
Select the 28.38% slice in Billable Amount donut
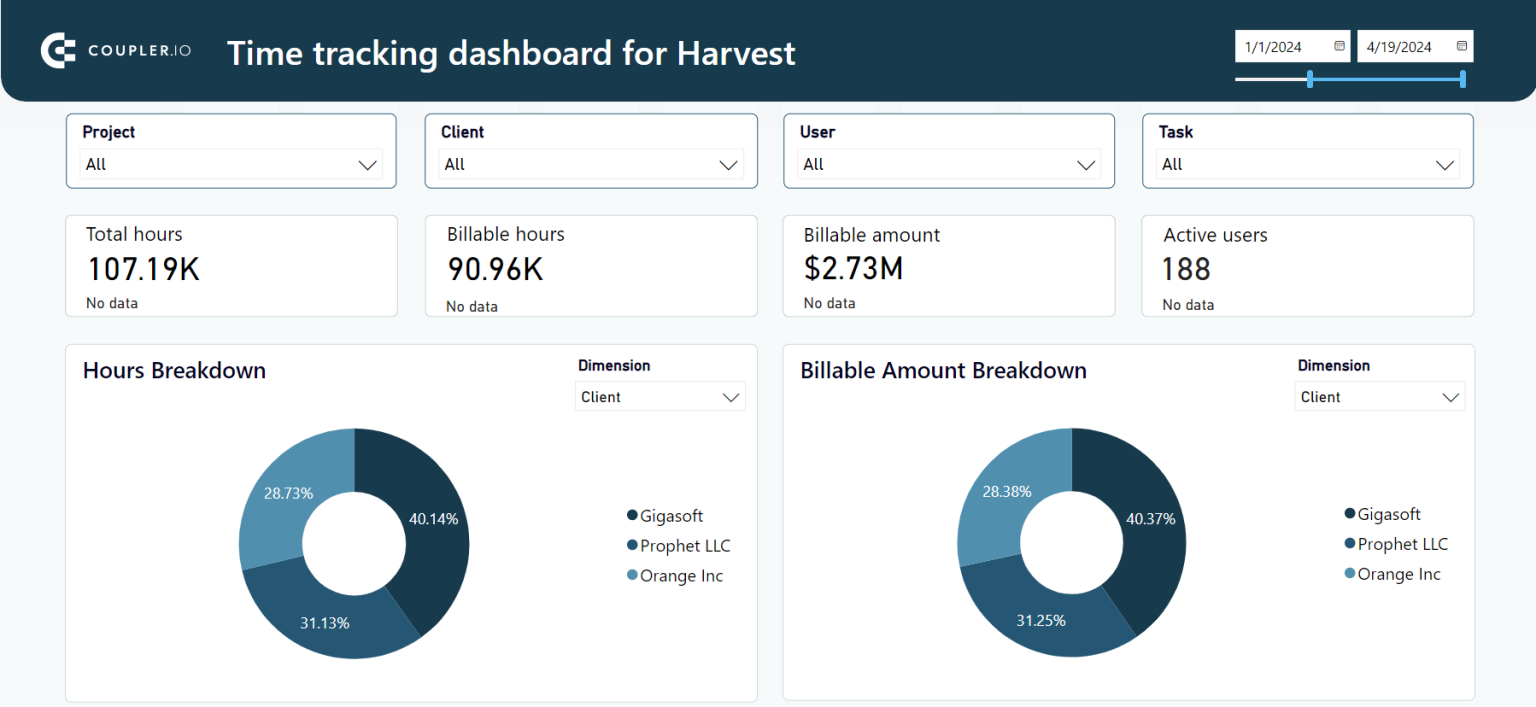[1006, 492]
